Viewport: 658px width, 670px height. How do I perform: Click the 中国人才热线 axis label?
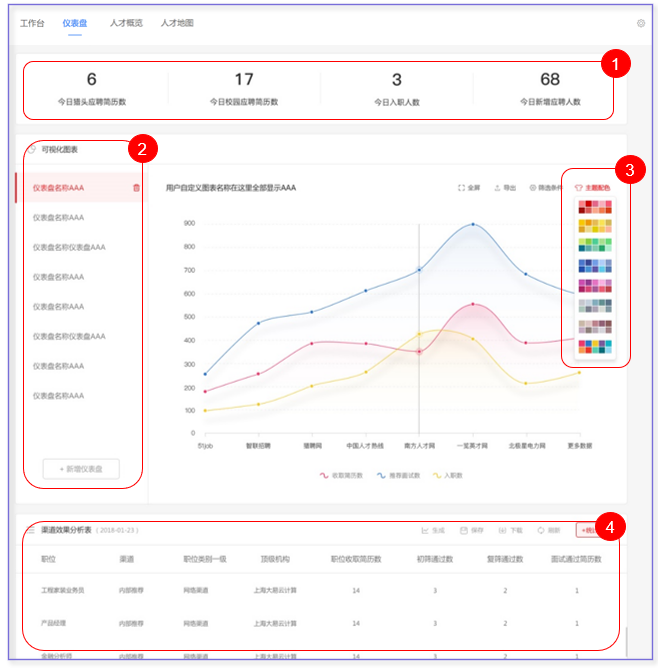pos(365,446)
